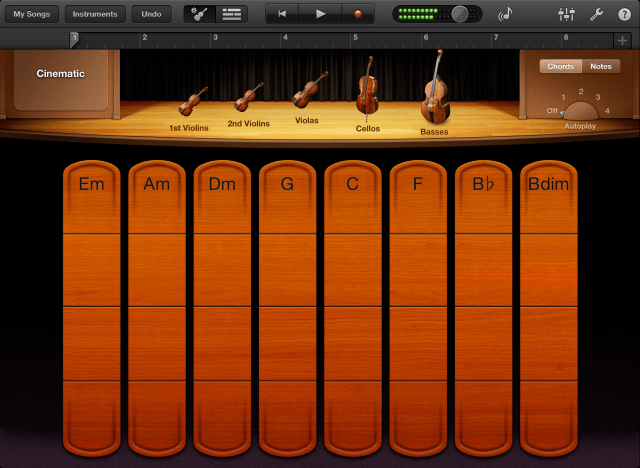Image resolution: width=640 pixels, height=468 pixels.
Task: Open song settings wrench icon
Action: click(x=597, y=14)
